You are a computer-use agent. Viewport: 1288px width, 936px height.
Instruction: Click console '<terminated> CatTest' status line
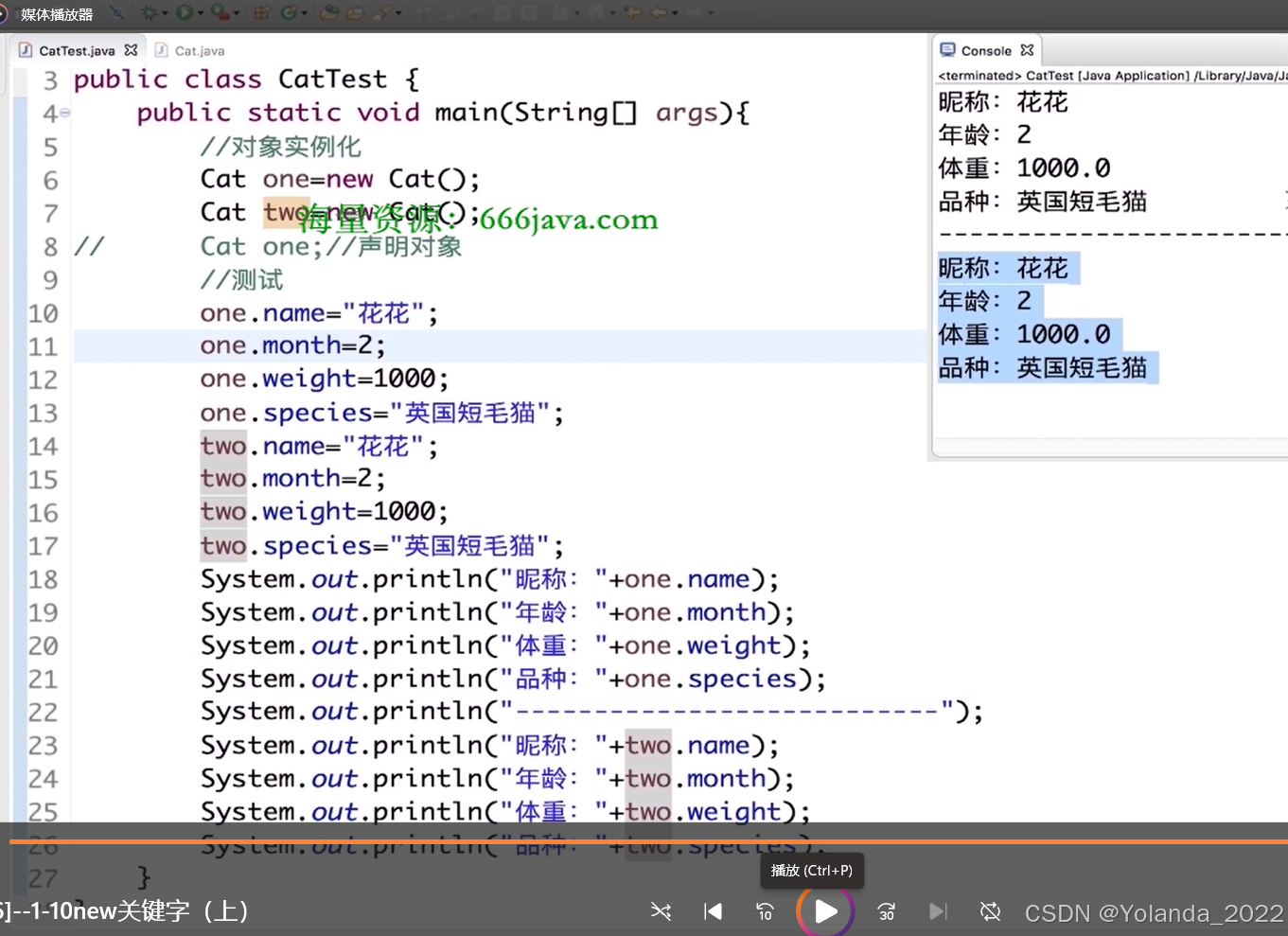click(x=1113, y=76)
